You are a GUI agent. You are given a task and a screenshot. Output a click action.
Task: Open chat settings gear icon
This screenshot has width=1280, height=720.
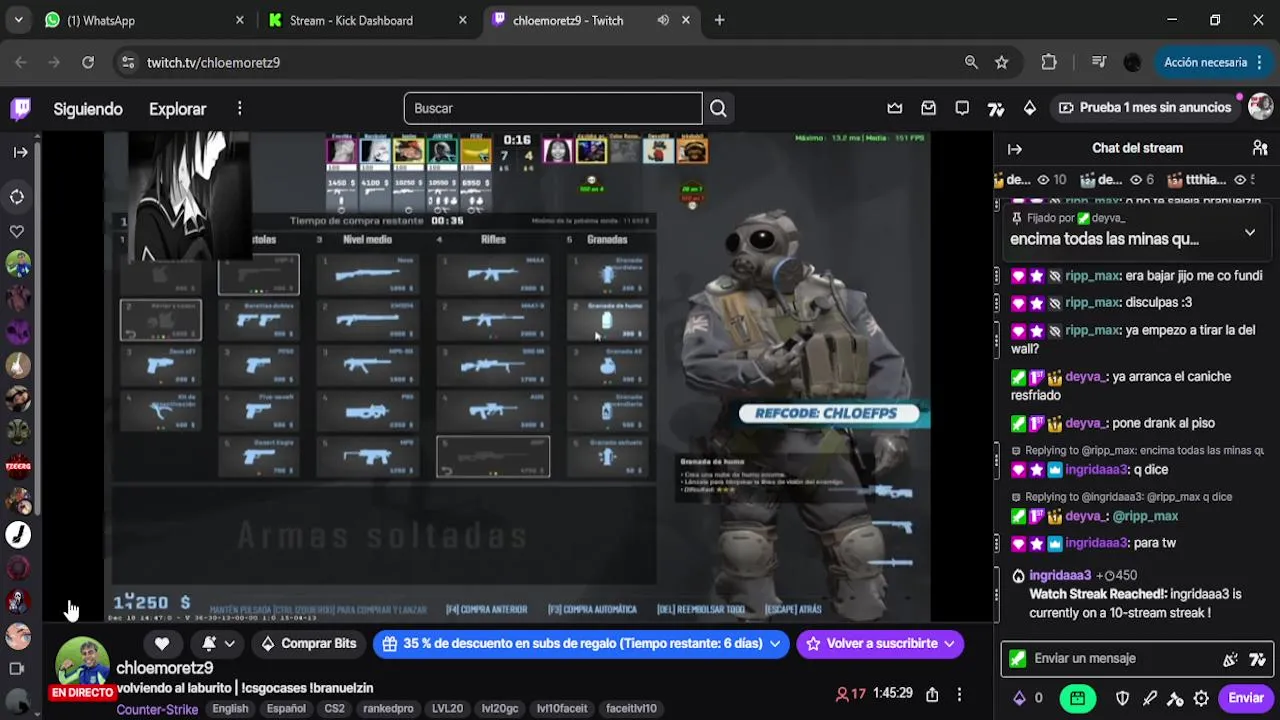[1201, 698]
